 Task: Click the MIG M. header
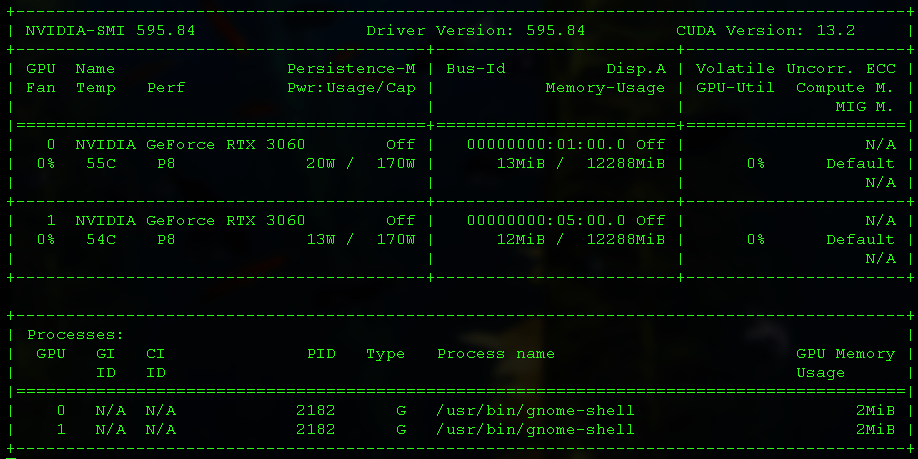click(865, 107)
